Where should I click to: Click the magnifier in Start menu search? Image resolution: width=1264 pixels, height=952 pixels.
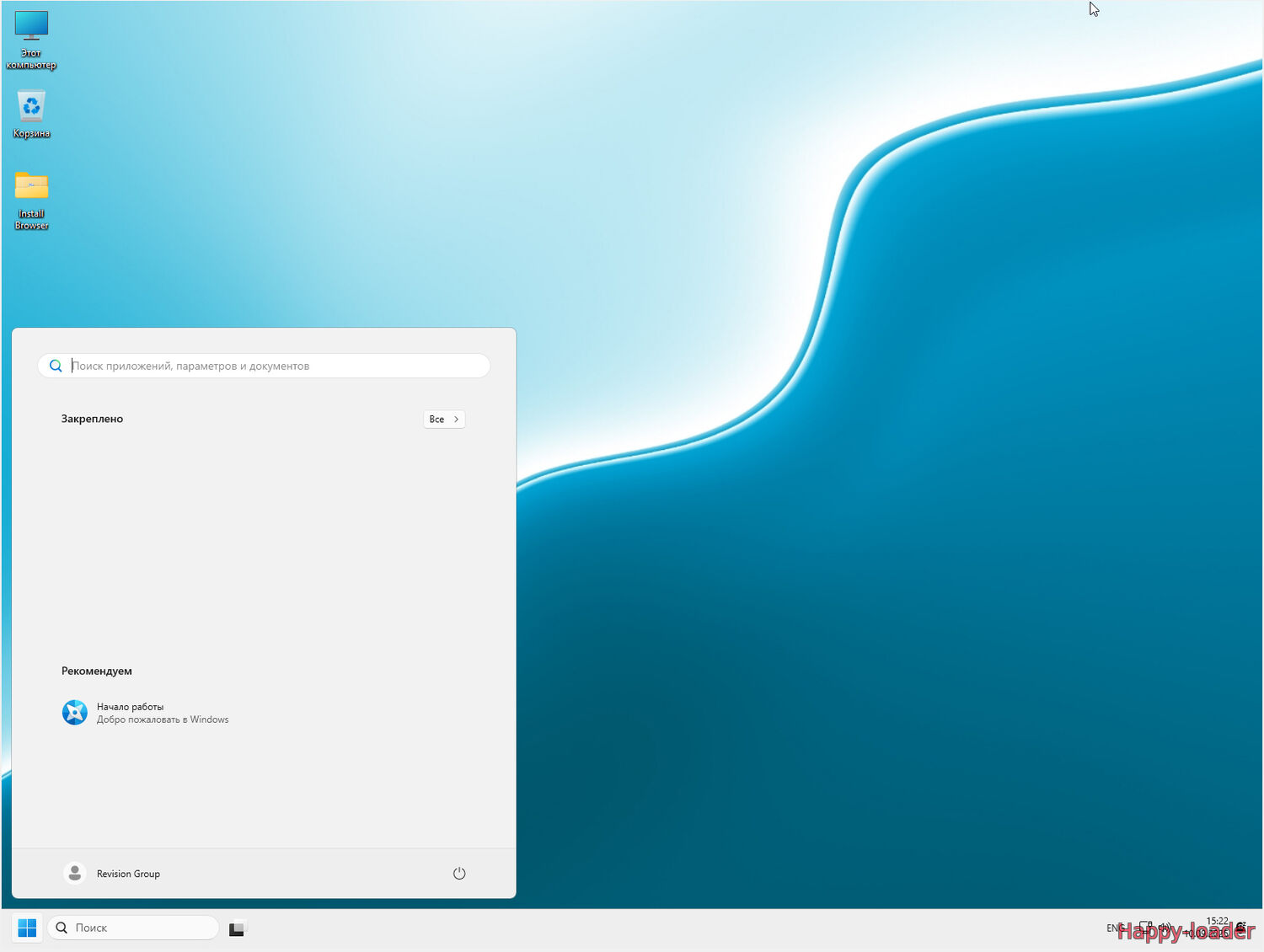(56, 366)
